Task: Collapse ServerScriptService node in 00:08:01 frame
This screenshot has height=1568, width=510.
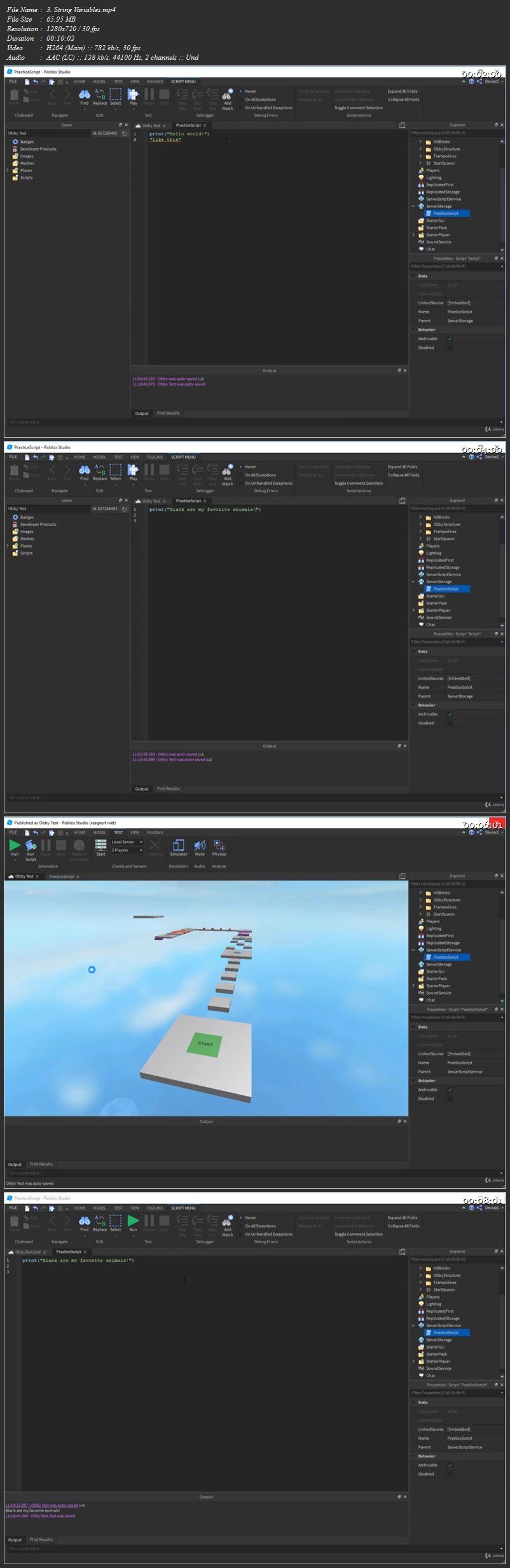Action: [x=413, y=1325]
